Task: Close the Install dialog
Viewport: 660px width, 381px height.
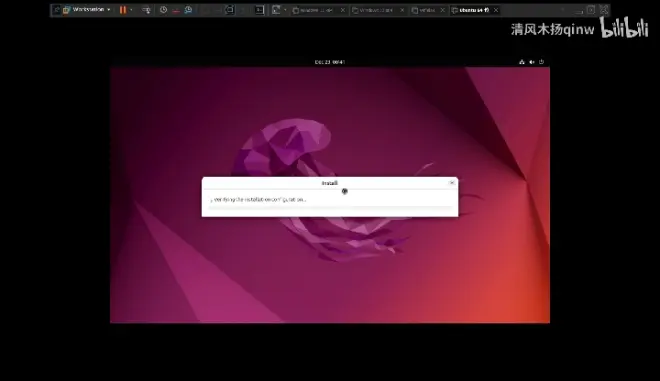Action: 452,183
